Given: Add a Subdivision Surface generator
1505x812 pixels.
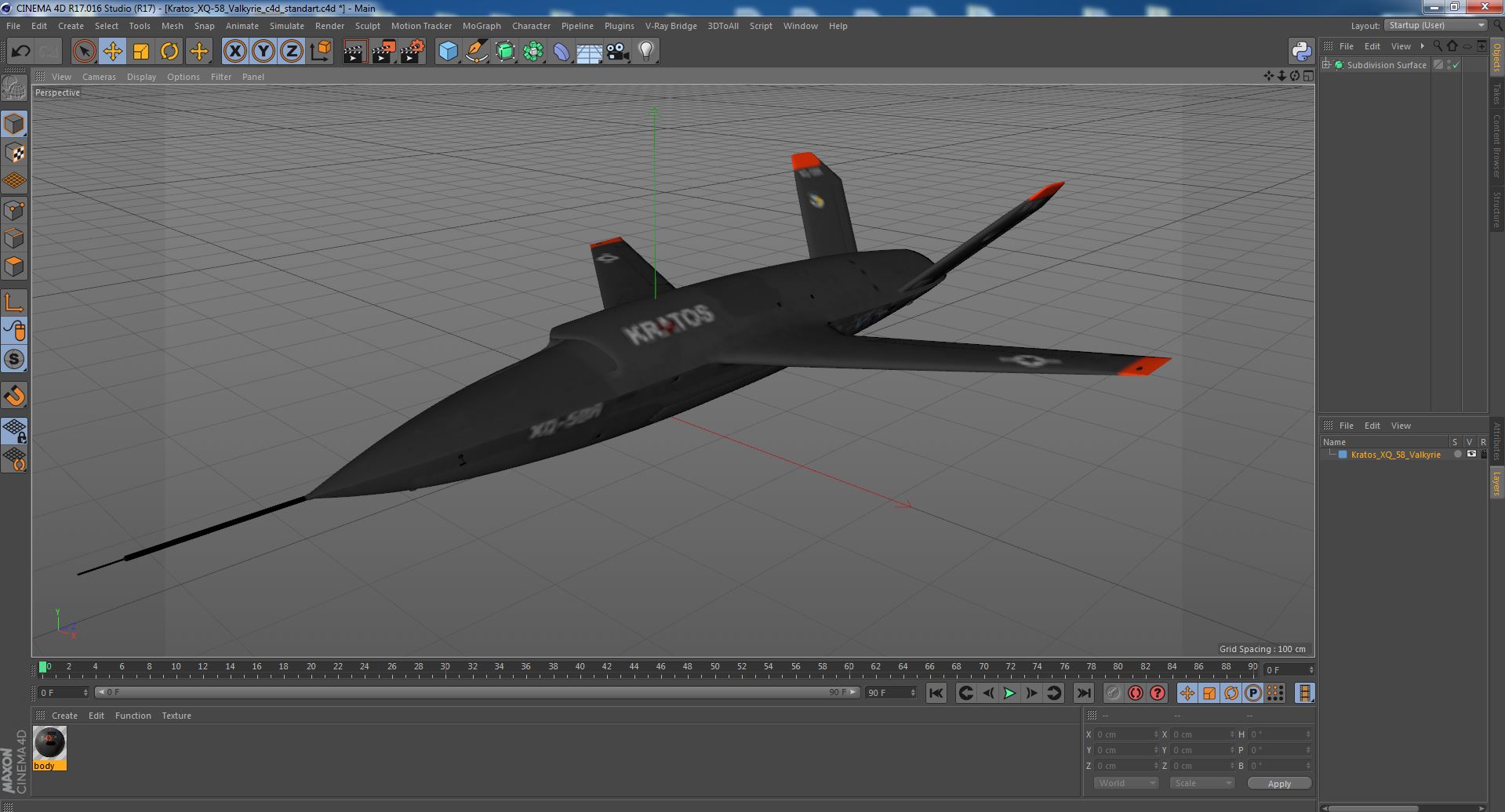Looking at the screenshot, I should click(x=505, y=52).
